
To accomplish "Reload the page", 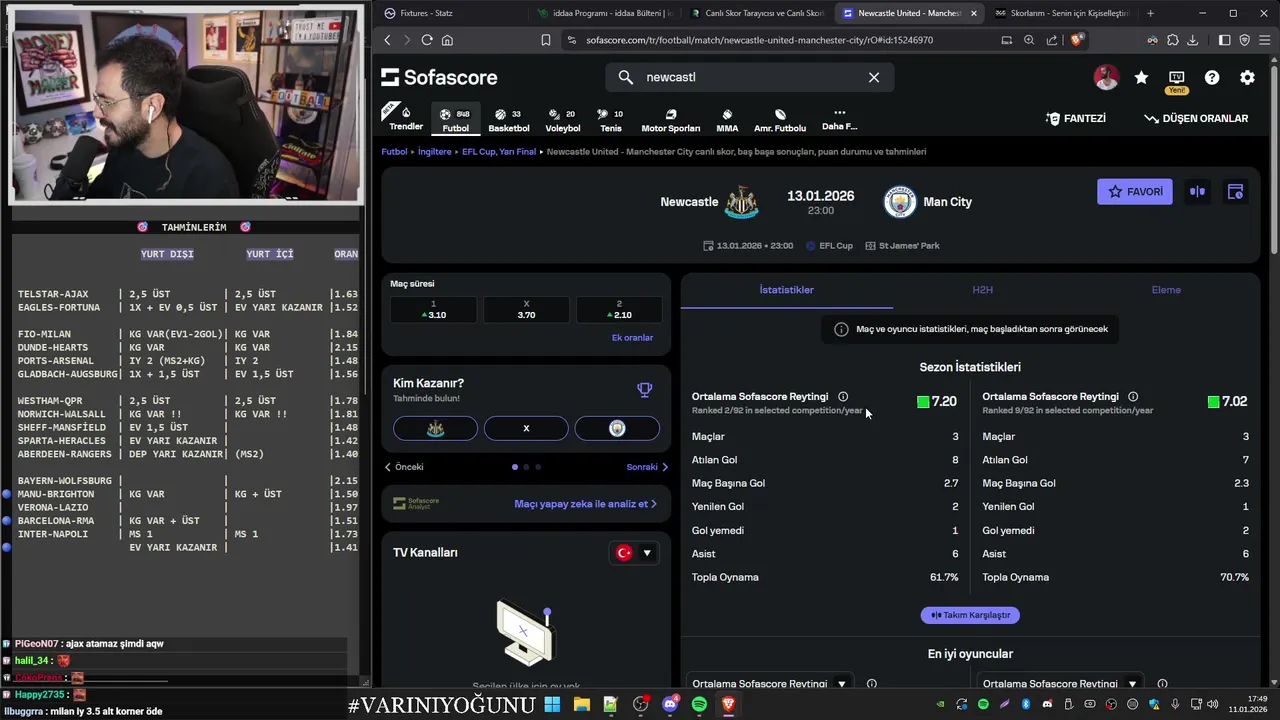I will tap(427, 40).
